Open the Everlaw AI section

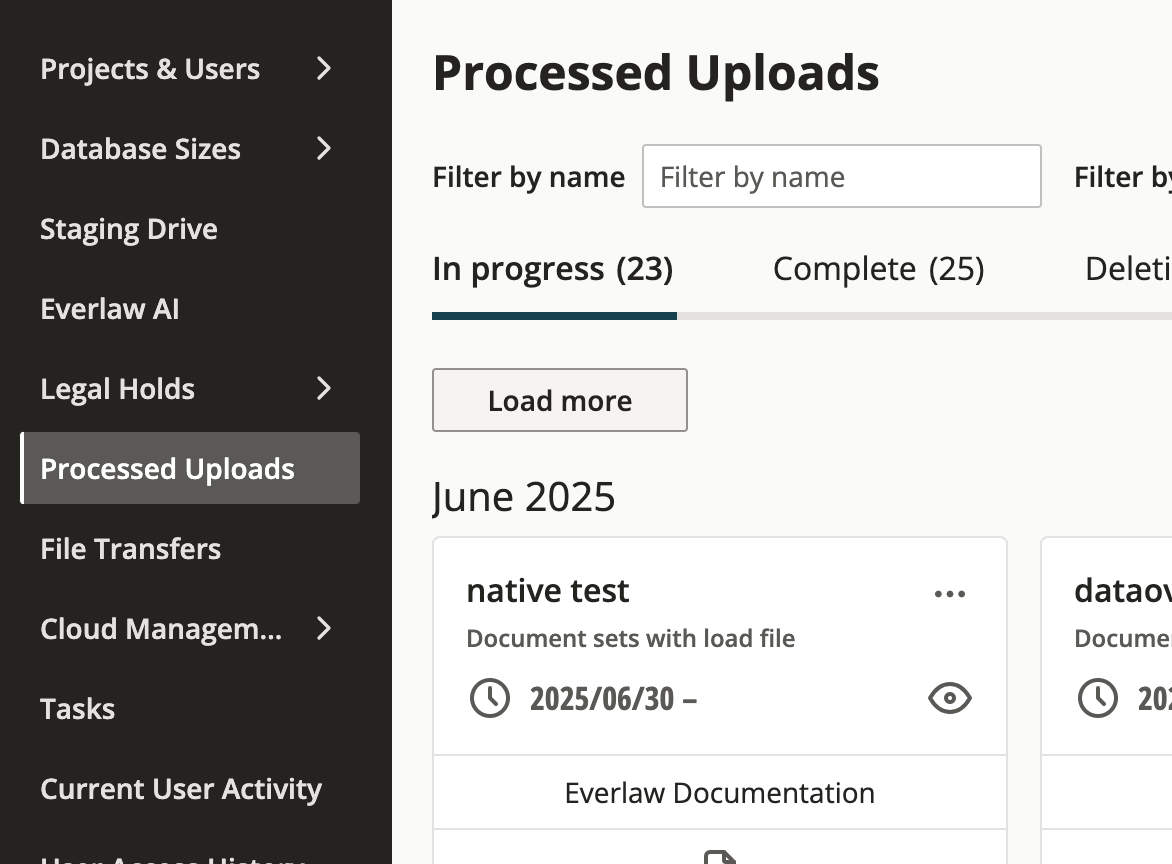coord(110,309)
